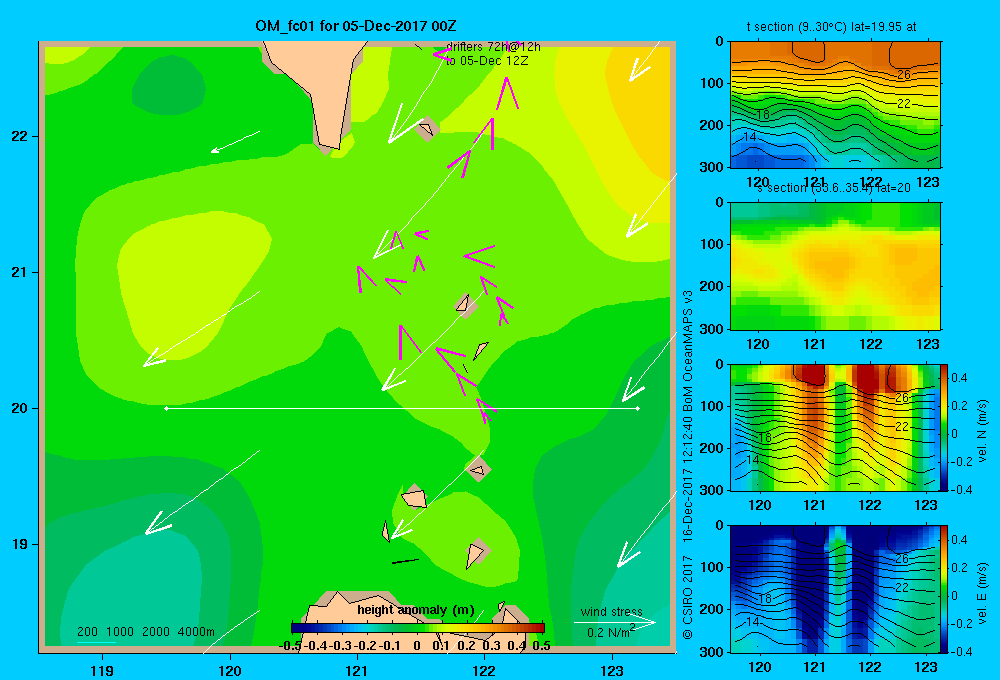Click longitude label 123 below the main map
Viewport: 1000px width, 680px height.
click(612, 670)
